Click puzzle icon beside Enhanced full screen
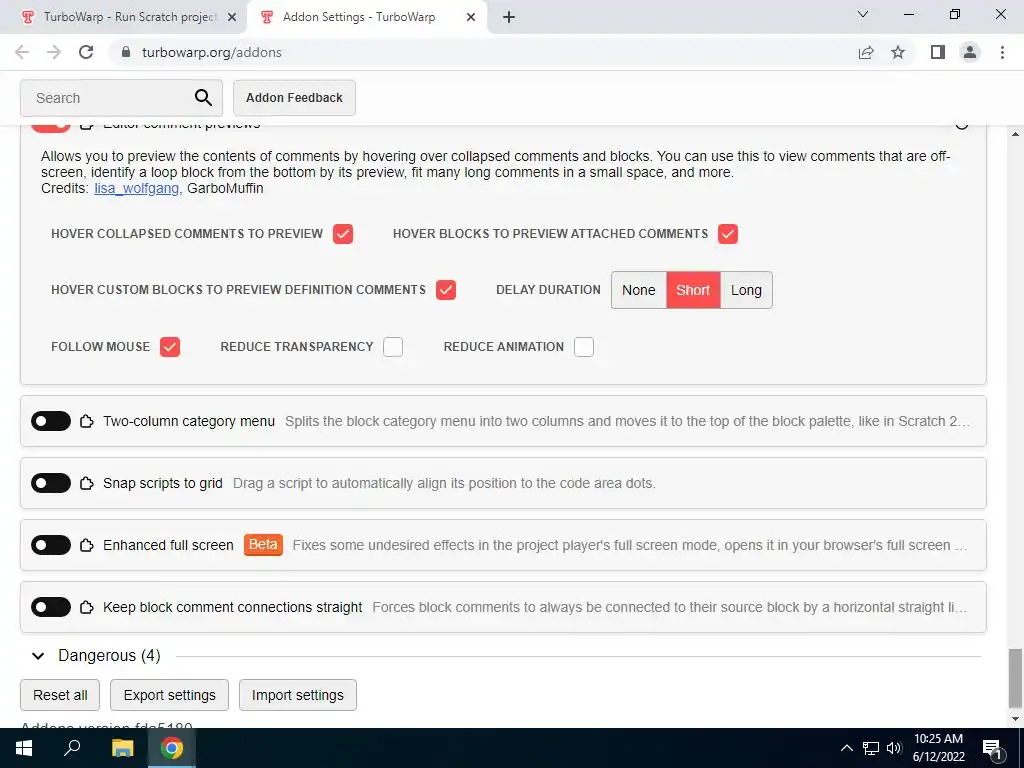 86,545
